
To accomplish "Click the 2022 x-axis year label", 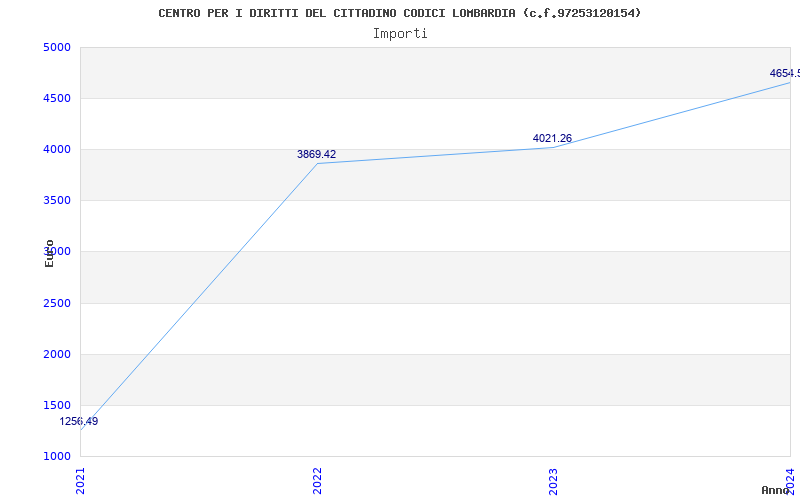I will [x=317, y=481].
